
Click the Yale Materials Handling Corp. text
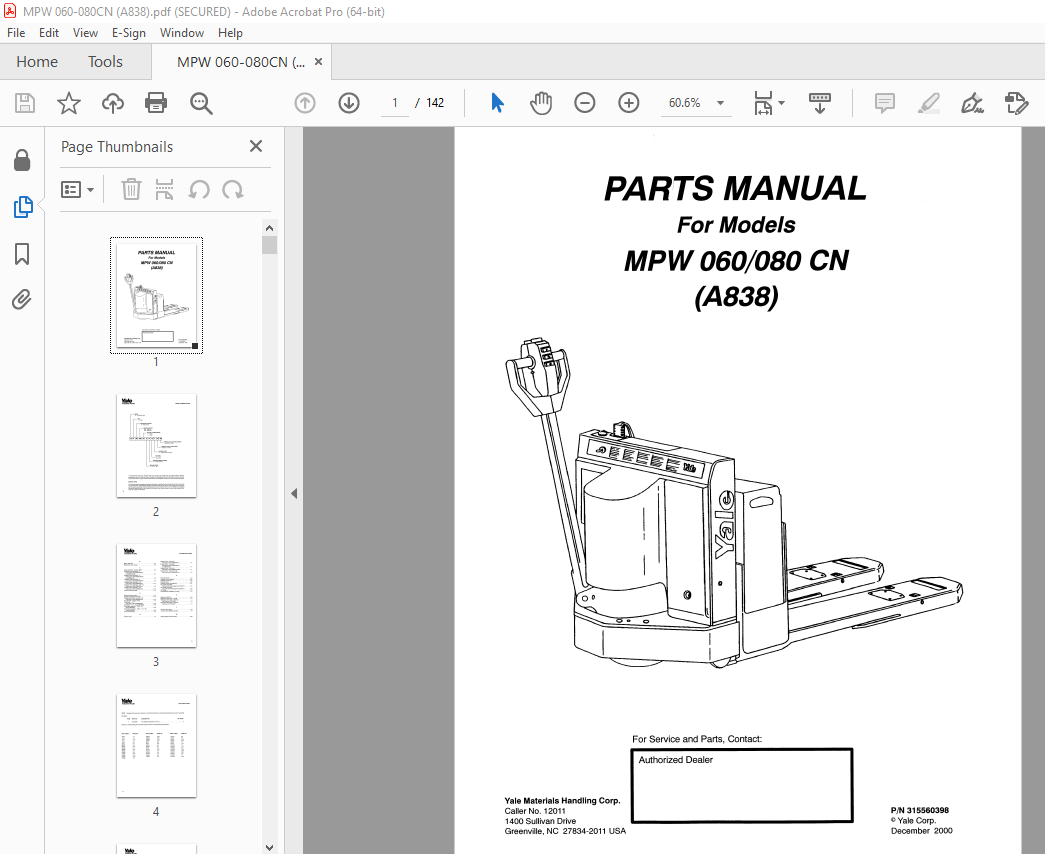pos(562,801)
